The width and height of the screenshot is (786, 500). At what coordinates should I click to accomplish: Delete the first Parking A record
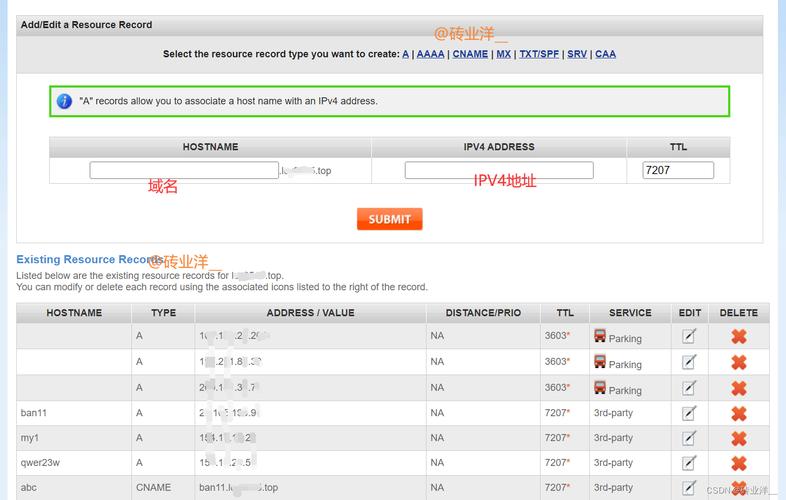pyautogui.click(x=738, y=336)
